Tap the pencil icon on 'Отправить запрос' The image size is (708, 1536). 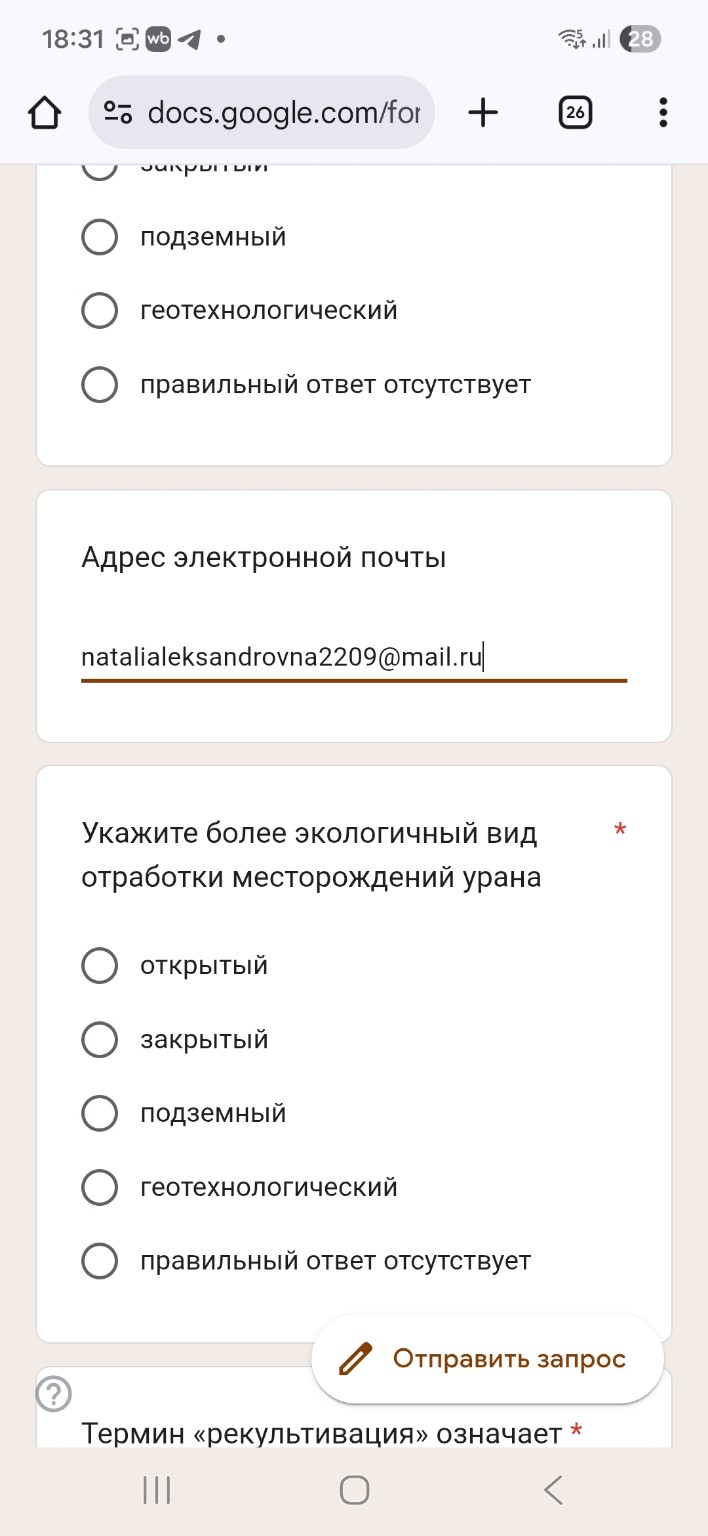[x=352, y=1358]
